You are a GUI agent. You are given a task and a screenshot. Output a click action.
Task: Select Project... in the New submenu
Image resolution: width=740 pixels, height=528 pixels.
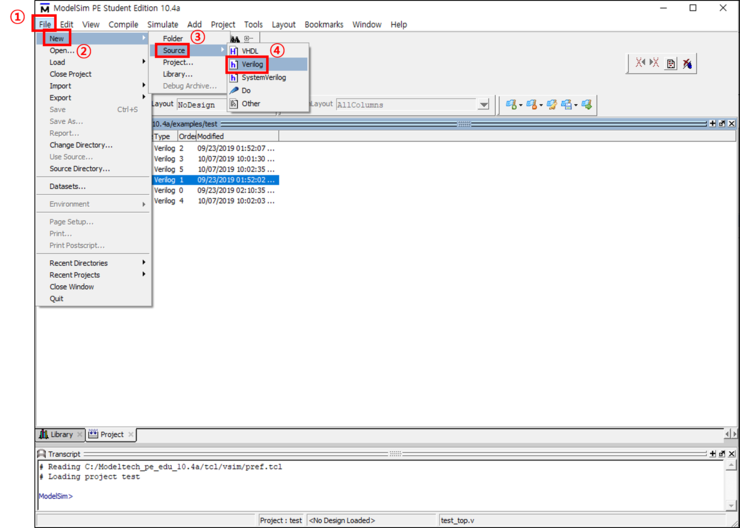click(x=189, y=62)
